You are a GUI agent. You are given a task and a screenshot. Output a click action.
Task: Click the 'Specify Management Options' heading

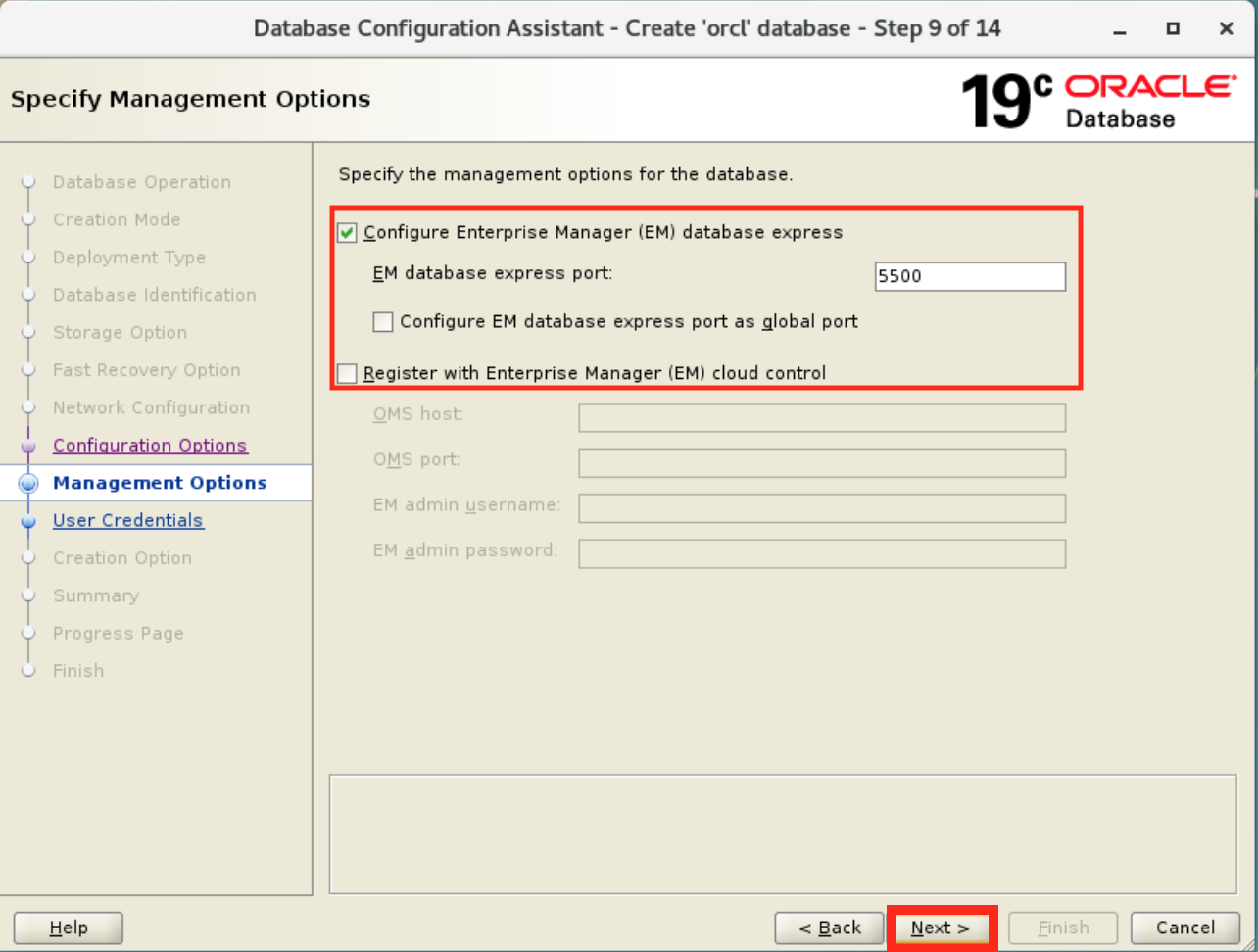point(191,99)
